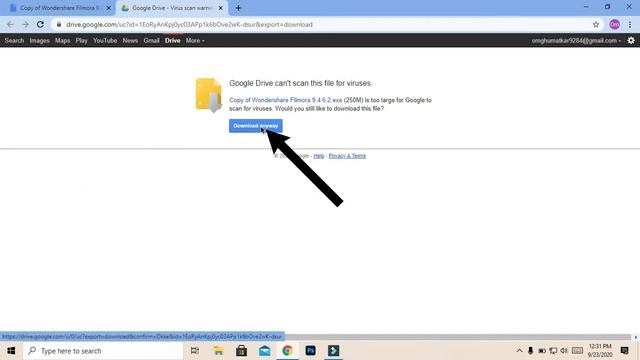This screenshot has width=640, height=360.
Task: Open the Chrome three-dot menu
Action: (x=630, y=24)
